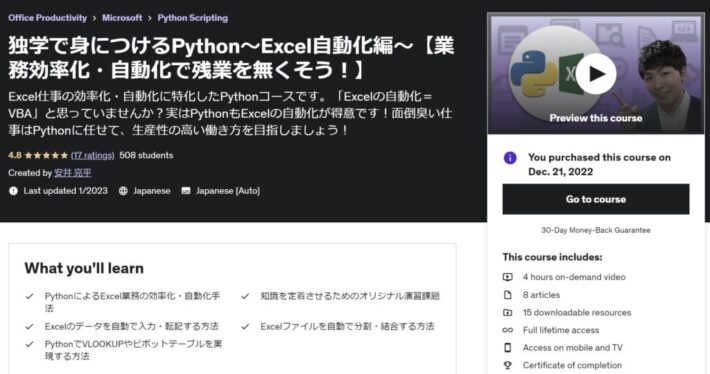Click the course title heading
The width and height of the screenshot is (710, 374).
point(231,58)
